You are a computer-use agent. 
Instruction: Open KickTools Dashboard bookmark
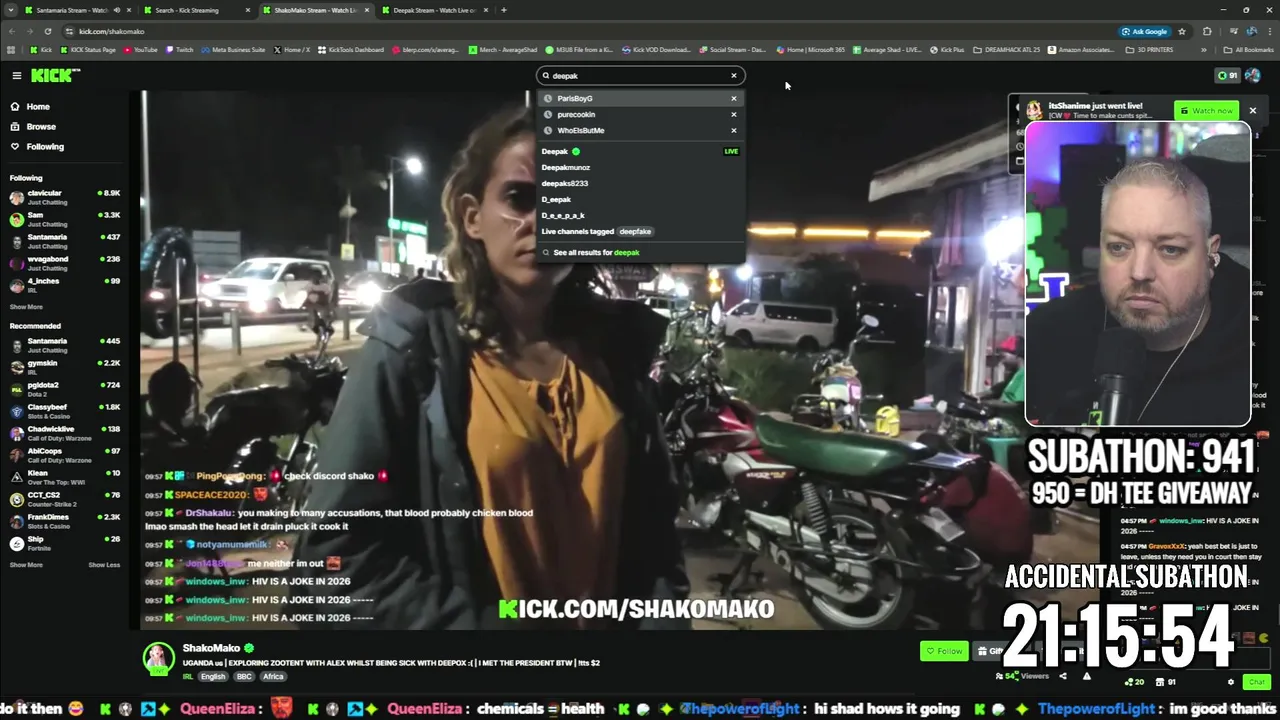pyautogui.click(x=350, y=49)
